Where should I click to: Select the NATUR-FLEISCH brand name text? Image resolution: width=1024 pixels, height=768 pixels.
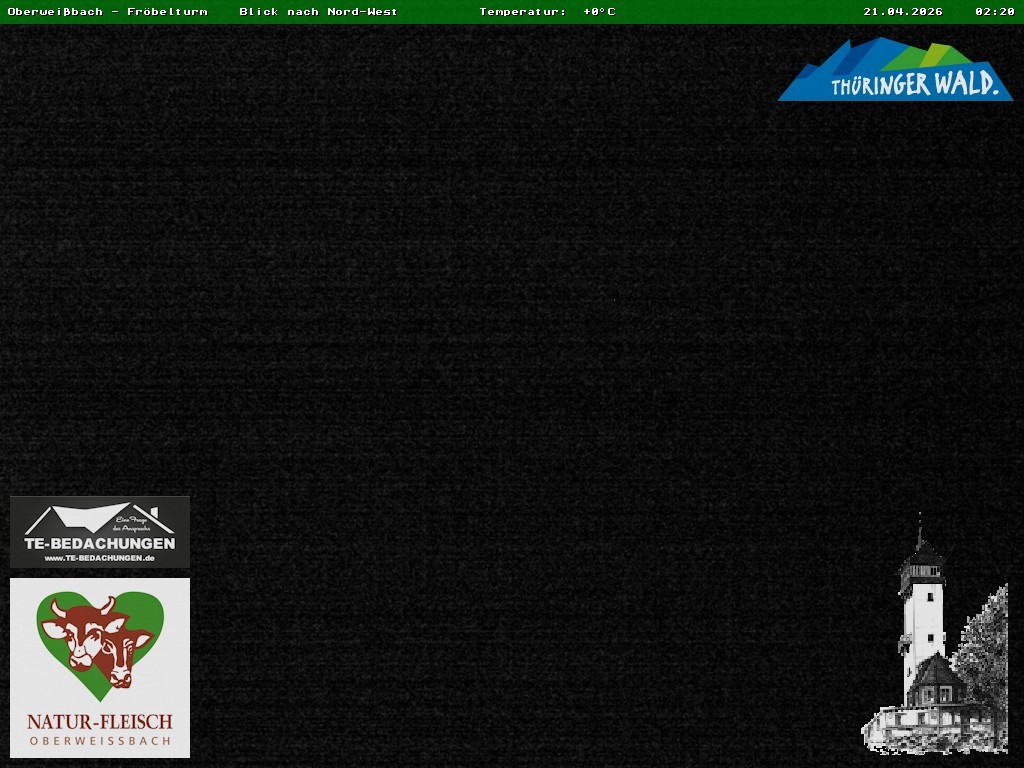pos(100,721)
